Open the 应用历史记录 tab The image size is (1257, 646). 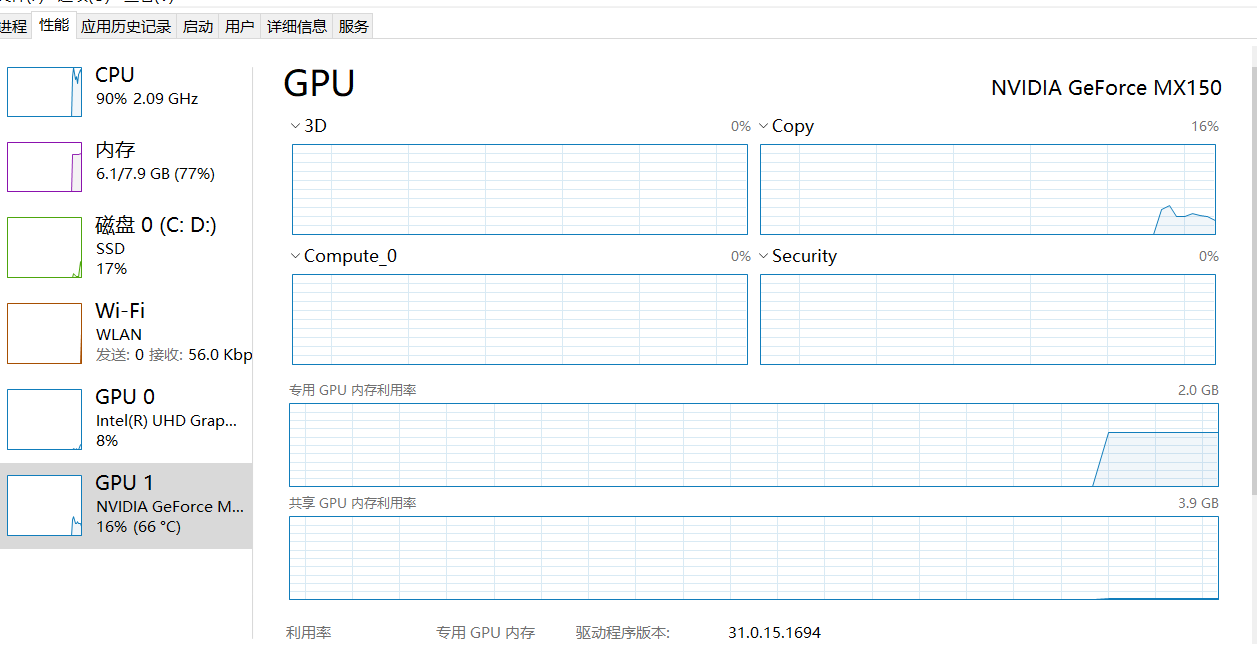pyautogui.click(x=125, y=25)
